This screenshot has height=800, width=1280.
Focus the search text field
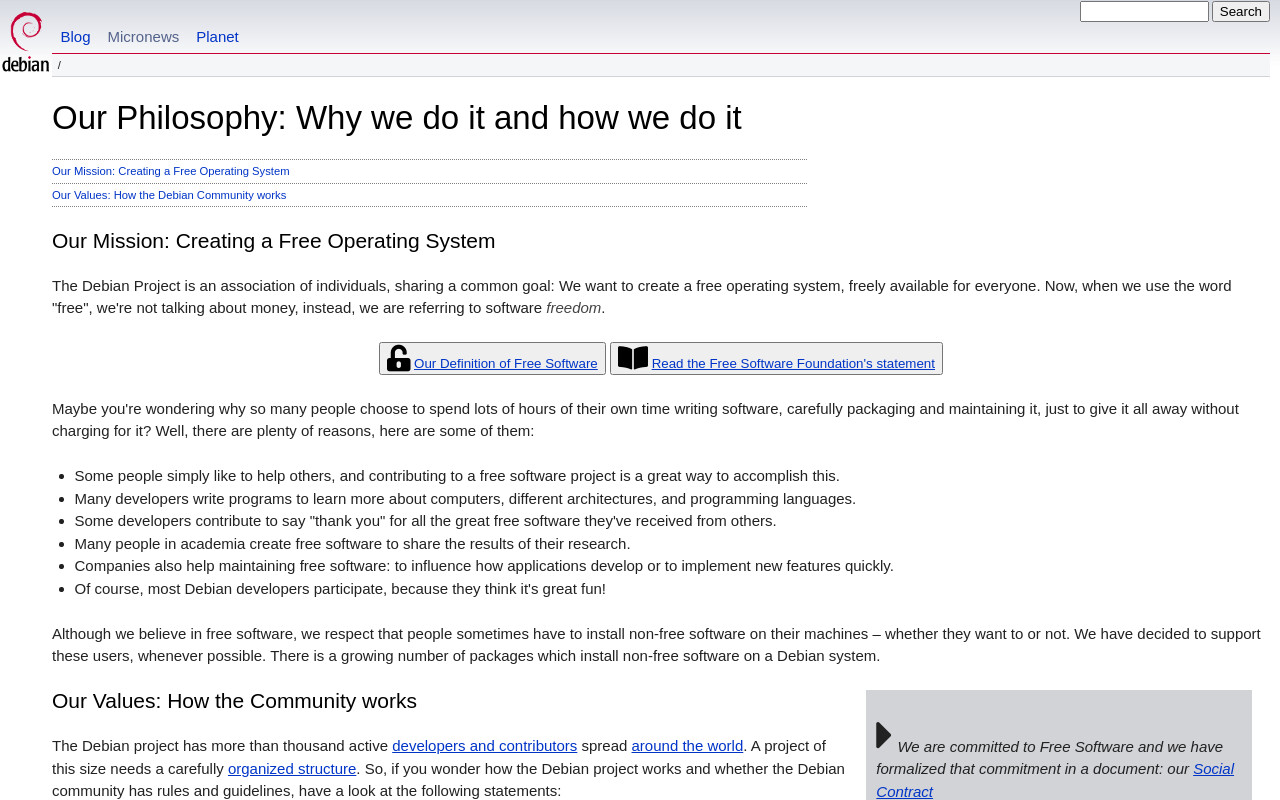coord(1144,12)
